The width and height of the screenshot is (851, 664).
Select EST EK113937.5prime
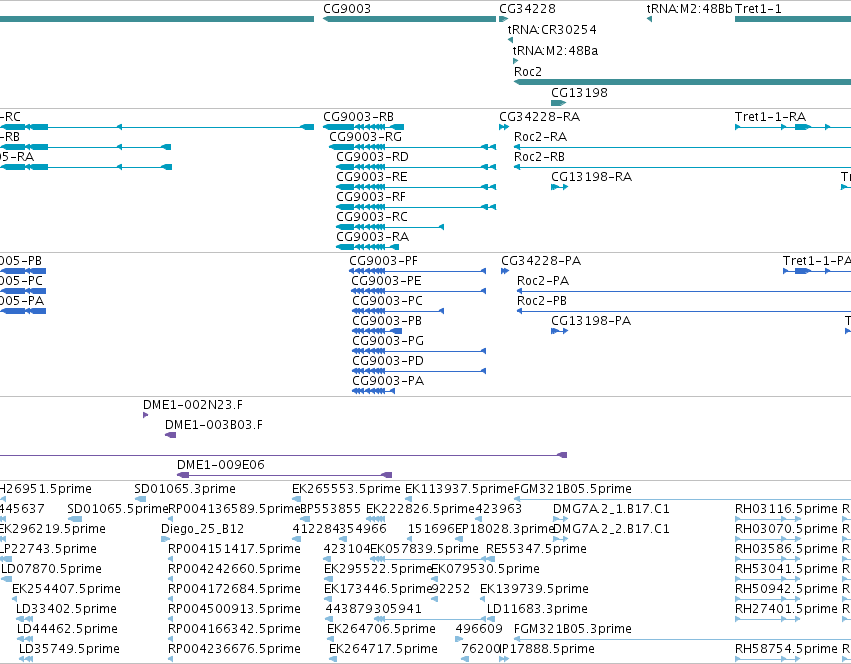click(459, 489)
